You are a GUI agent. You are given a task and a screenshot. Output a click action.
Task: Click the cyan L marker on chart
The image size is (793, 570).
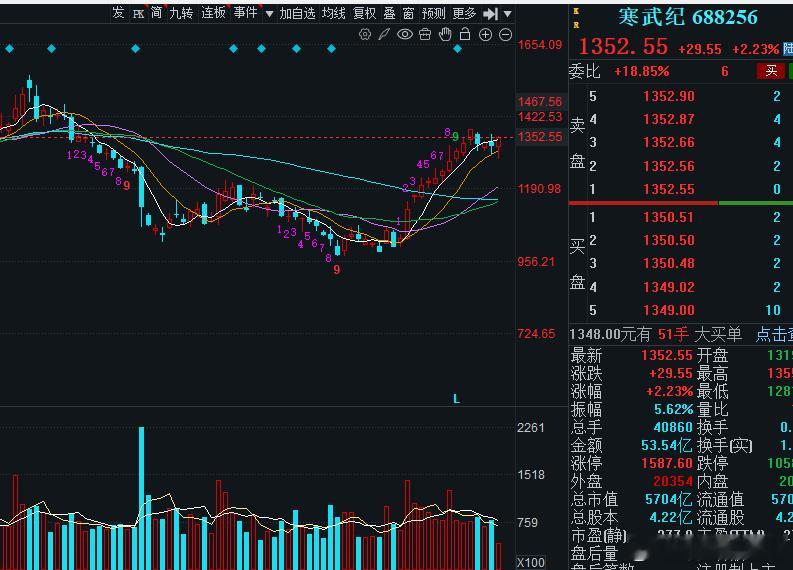tap(456, 399)
